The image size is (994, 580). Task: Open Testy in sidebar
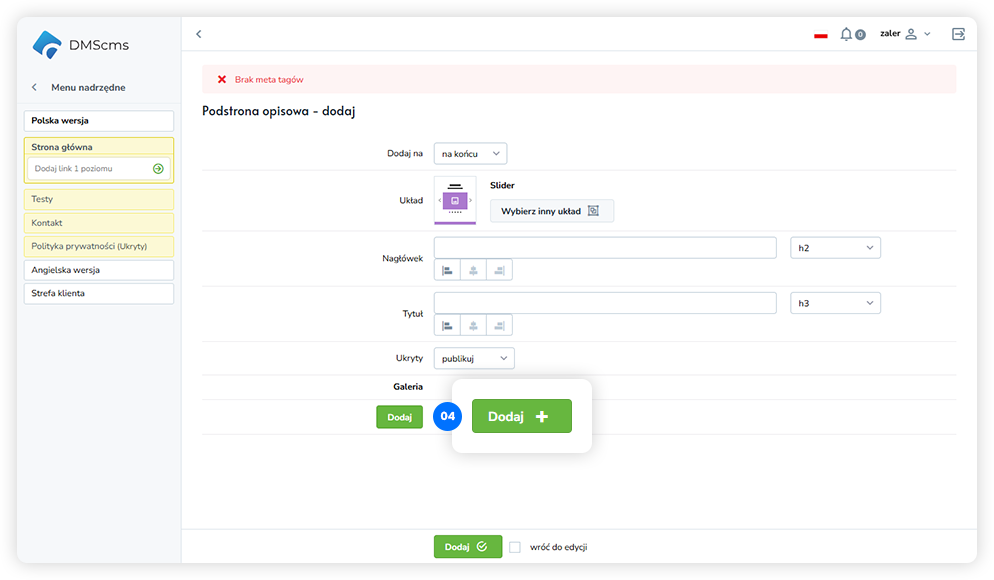tap(99, 199)
